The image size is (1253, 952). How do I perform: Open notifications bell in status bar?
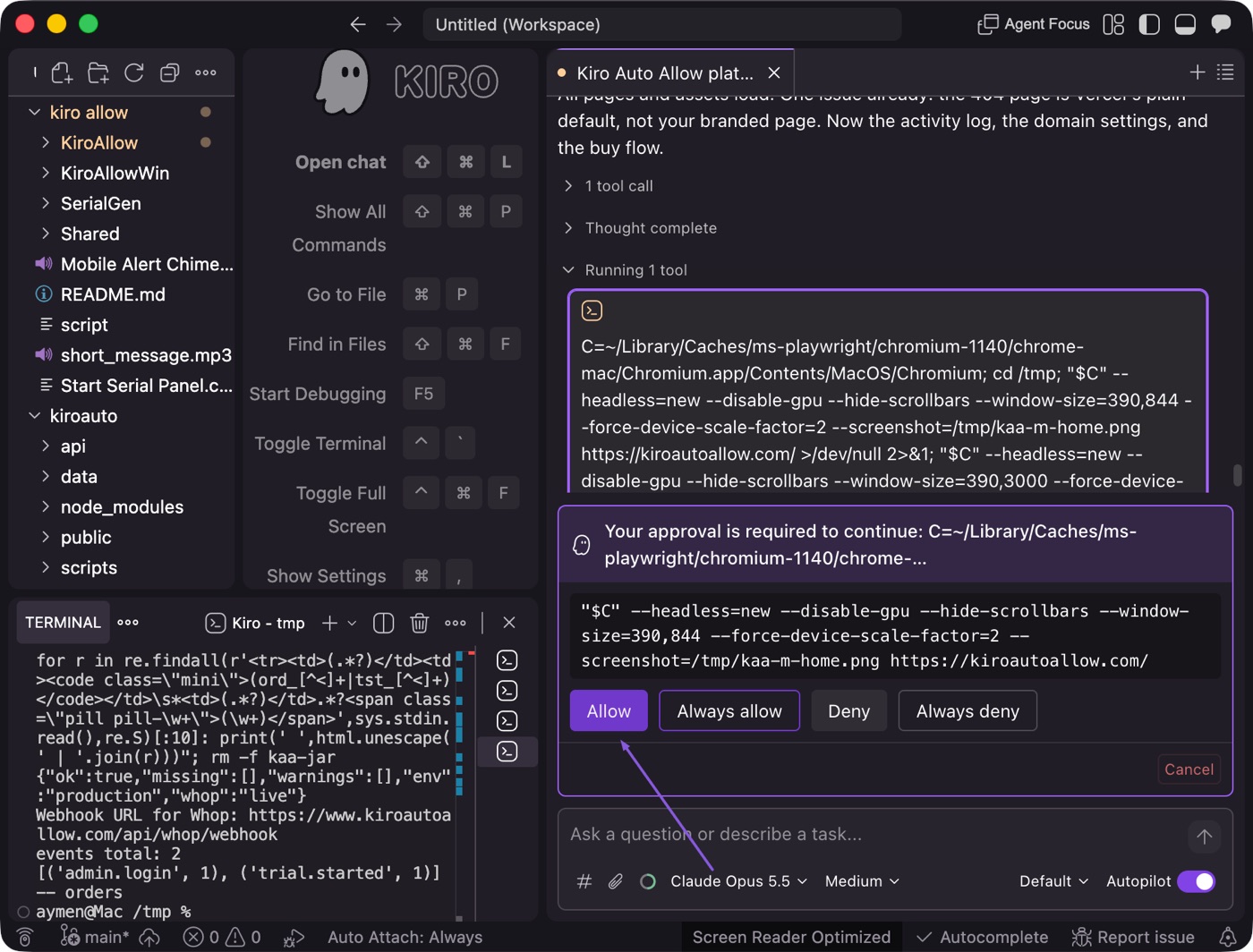click(x=1229, y=938)
